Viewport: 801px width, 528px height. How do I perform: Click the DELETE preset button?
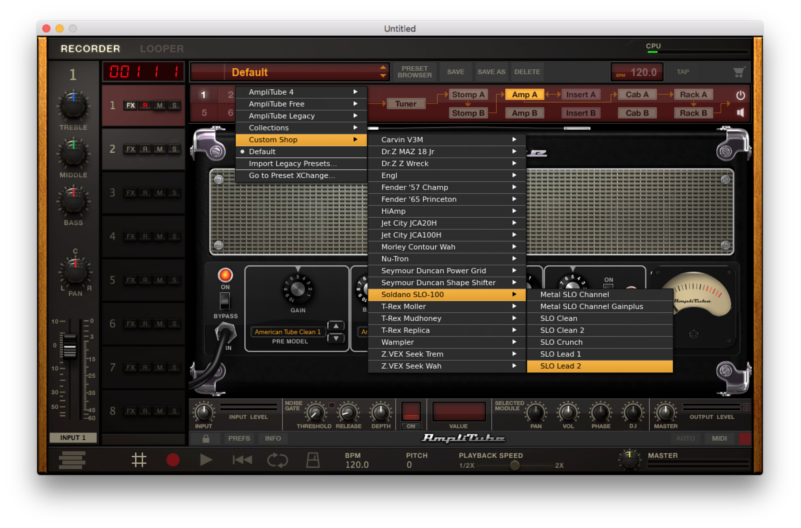pos(527,72)
